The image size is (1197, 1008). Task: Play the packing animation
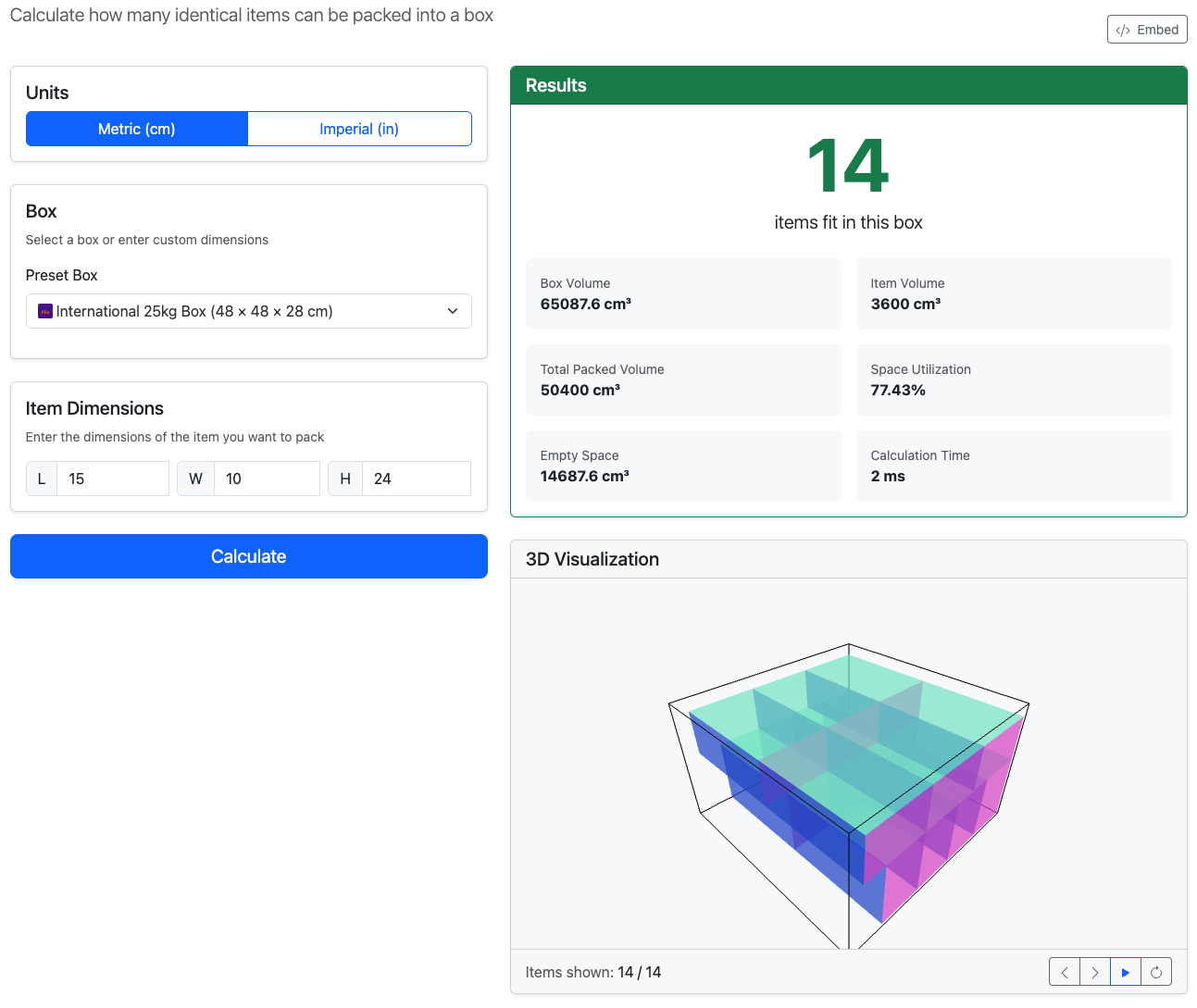click(x=1126, y=972)
